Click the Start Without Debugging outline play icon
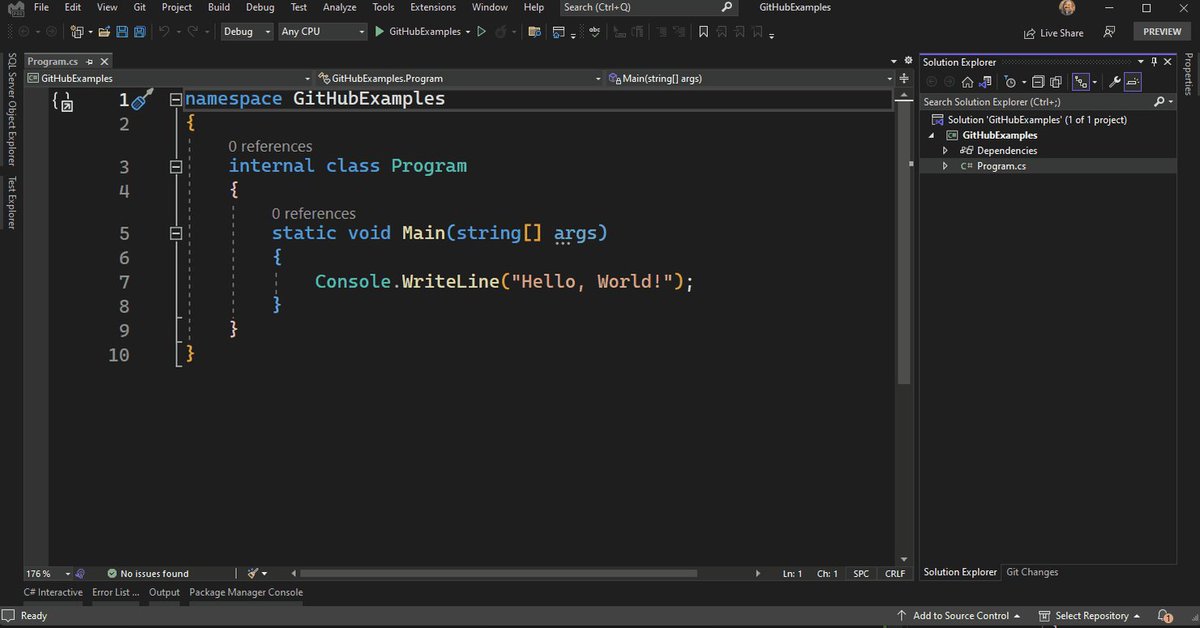This screenshot has height=628, width=1200. pos(481,32)
